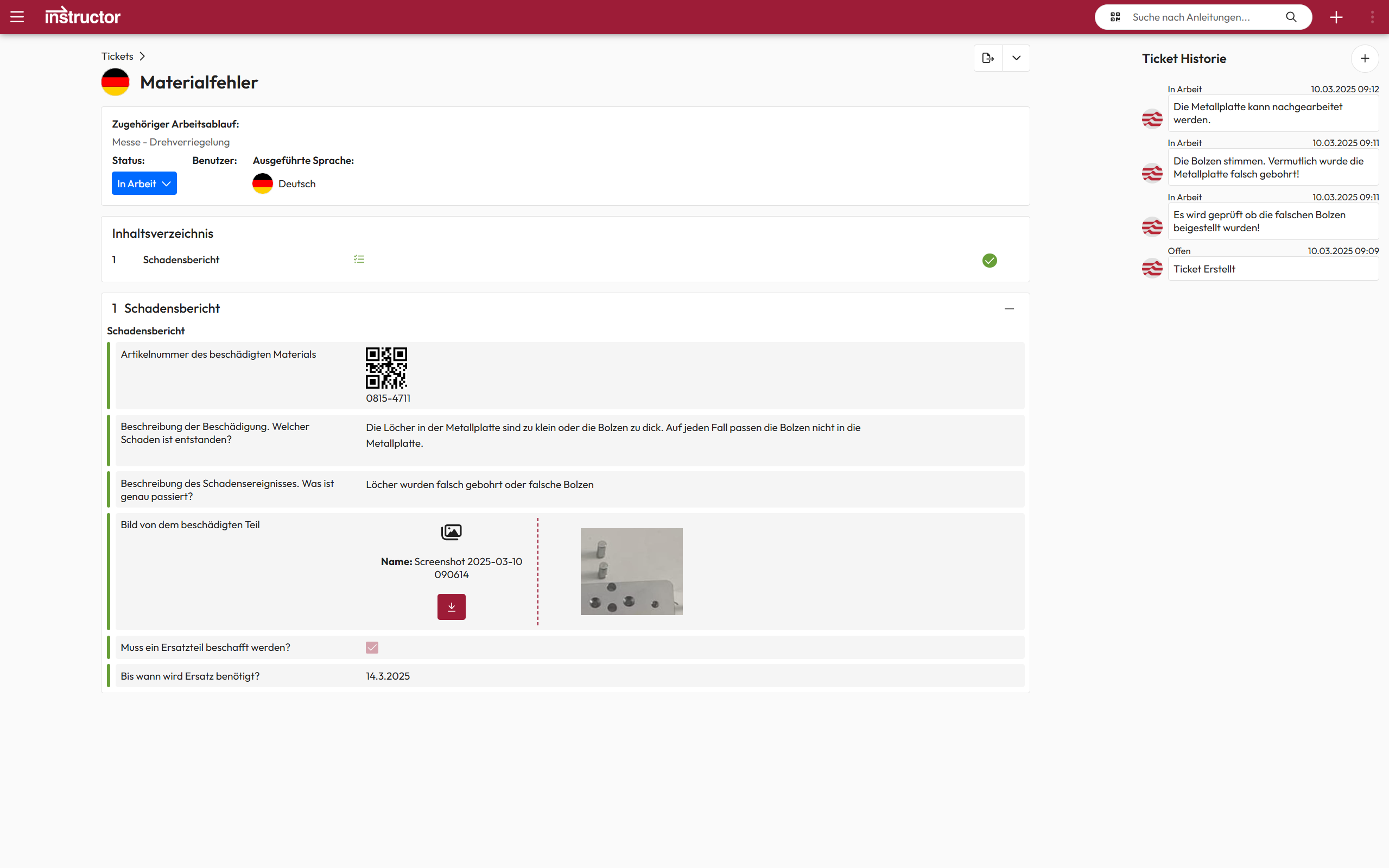Add entry to Ticket Historie
This screenshot has height=868, width=1389.
click(x=1365, y=59)
